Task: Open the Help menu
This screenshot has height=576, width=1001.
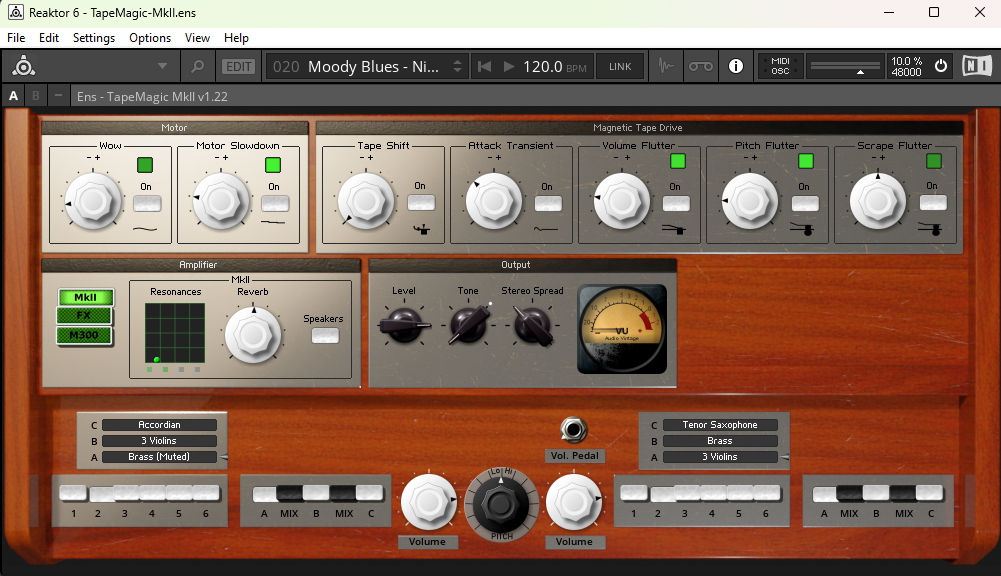Action: 236,38
